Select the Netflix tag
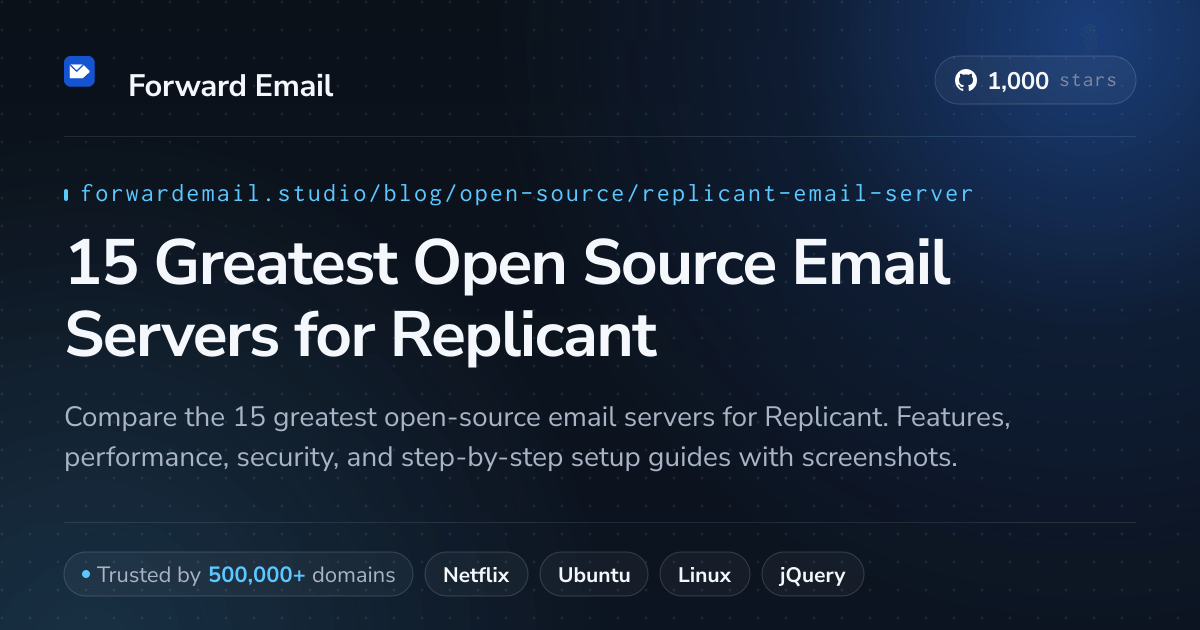Image resolution: width=1200 pixels, height=630 pixels. pos(476,575)
